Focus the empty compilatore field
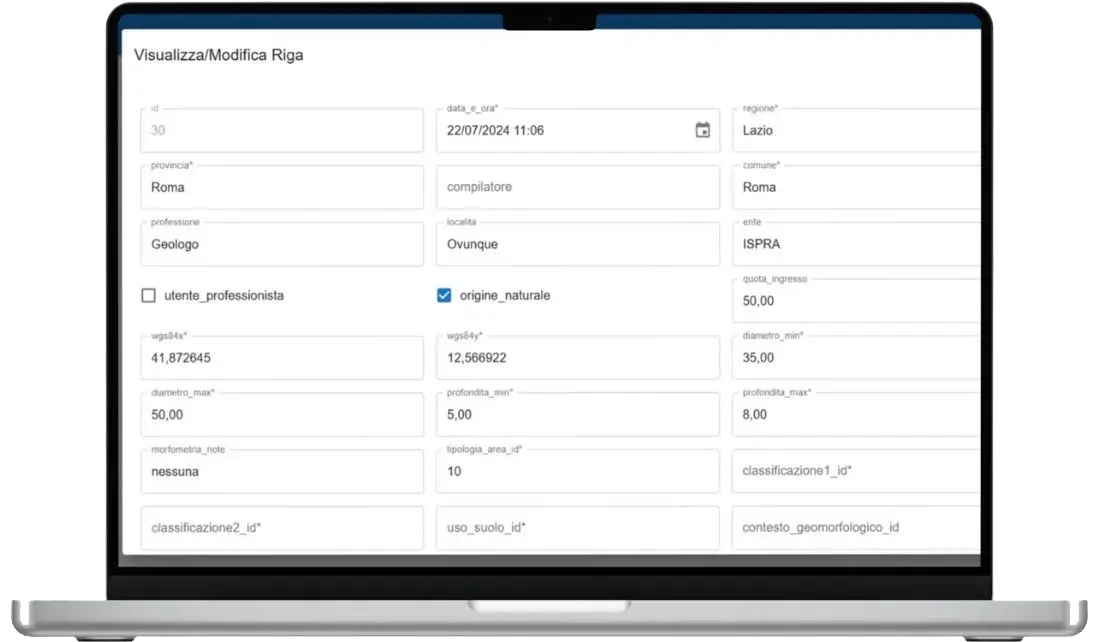 click(x=578, y=187)
